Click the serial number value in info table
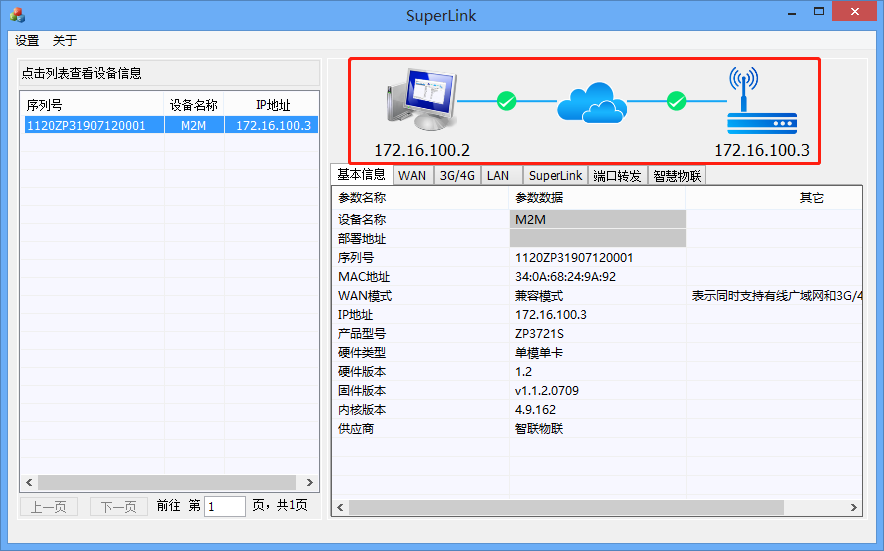Screen dimensions: 884x551 click(x=574, y=258)
